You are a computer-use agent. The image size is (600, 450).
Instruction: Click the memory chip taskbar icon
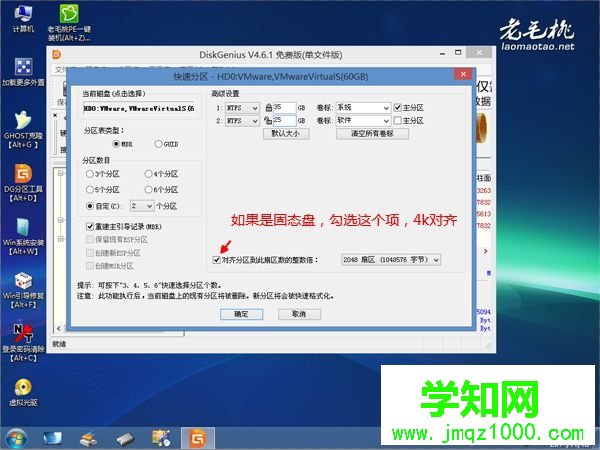(126, 439)
